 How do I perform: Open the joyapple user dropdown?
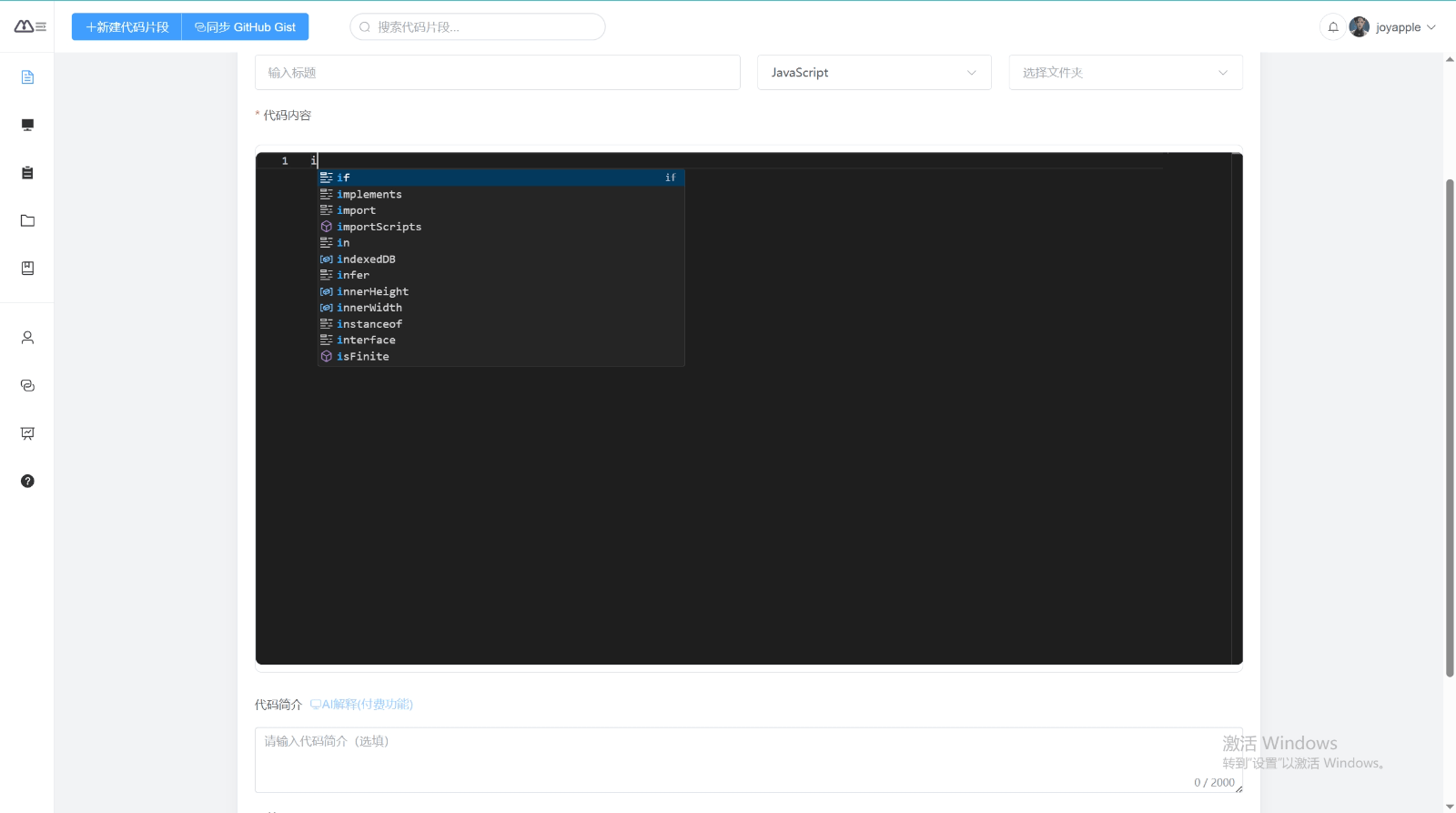click(x=1393, y=27)
